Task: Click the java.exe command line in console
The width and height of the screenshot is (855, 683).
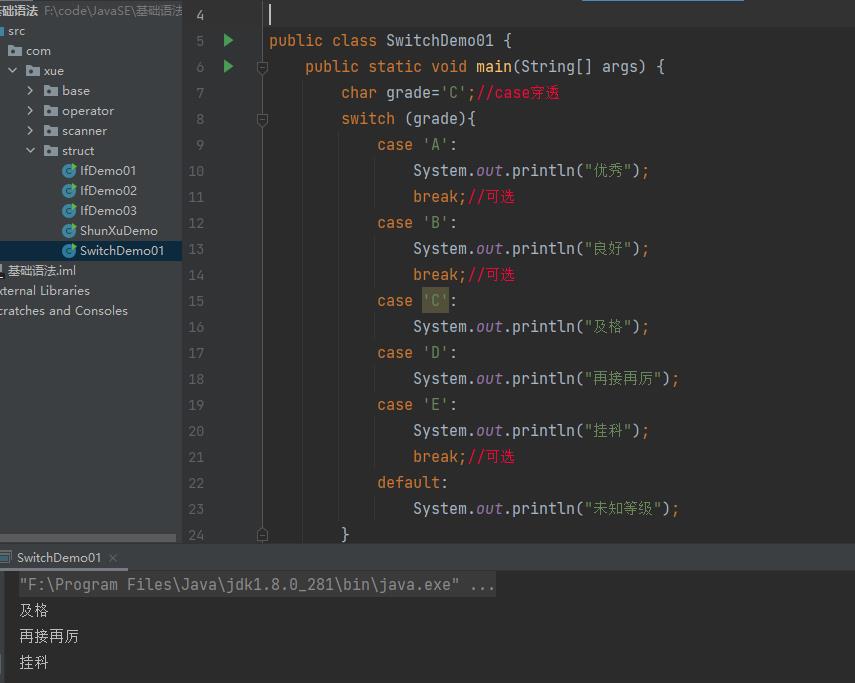Action: pyautogui.click(x=257, y=585)
